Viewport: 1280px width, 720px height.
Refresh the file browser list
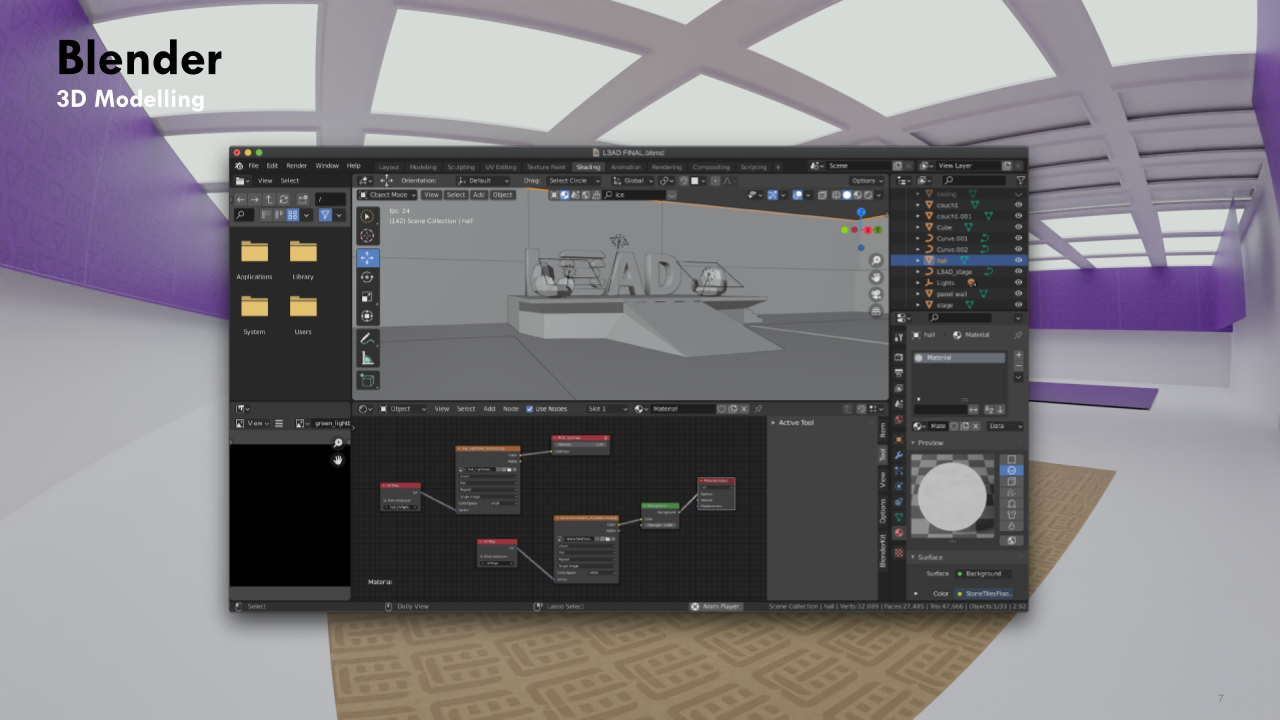pyautogui.click(x=284, y=199)
